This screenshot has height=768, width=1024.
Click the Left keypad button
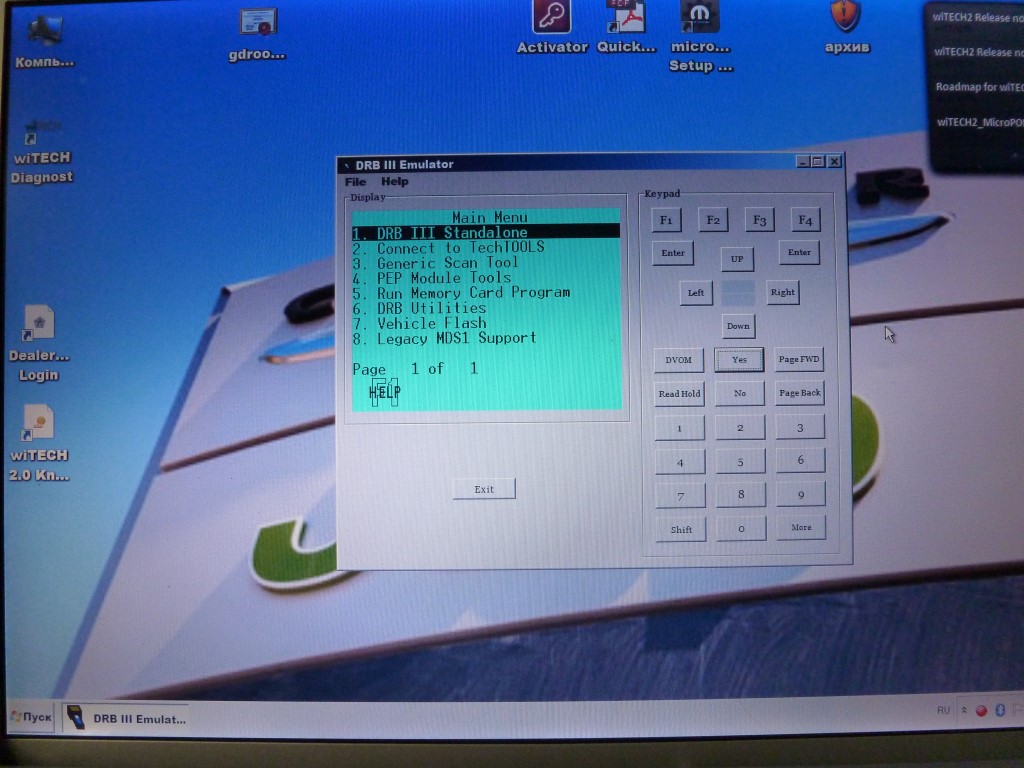click(x=696, y=293)
